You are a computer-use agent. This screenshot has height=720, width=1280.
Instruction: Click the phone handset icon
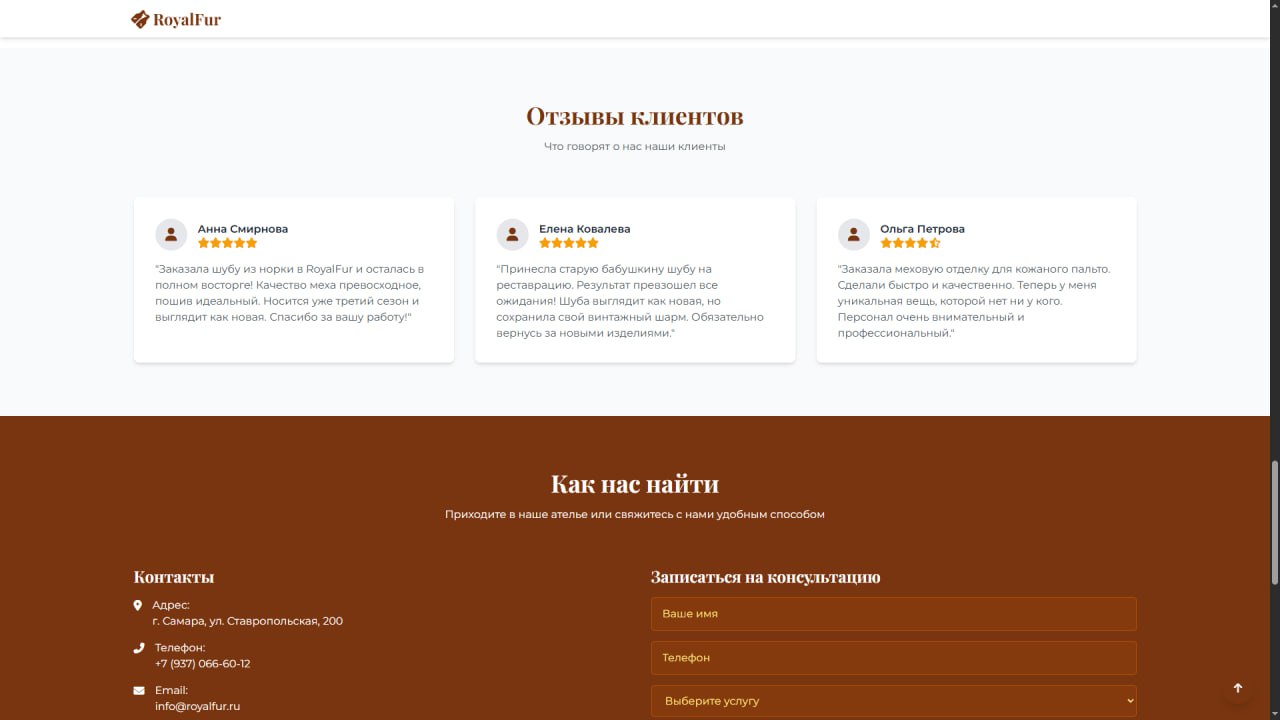pos(139,648)
